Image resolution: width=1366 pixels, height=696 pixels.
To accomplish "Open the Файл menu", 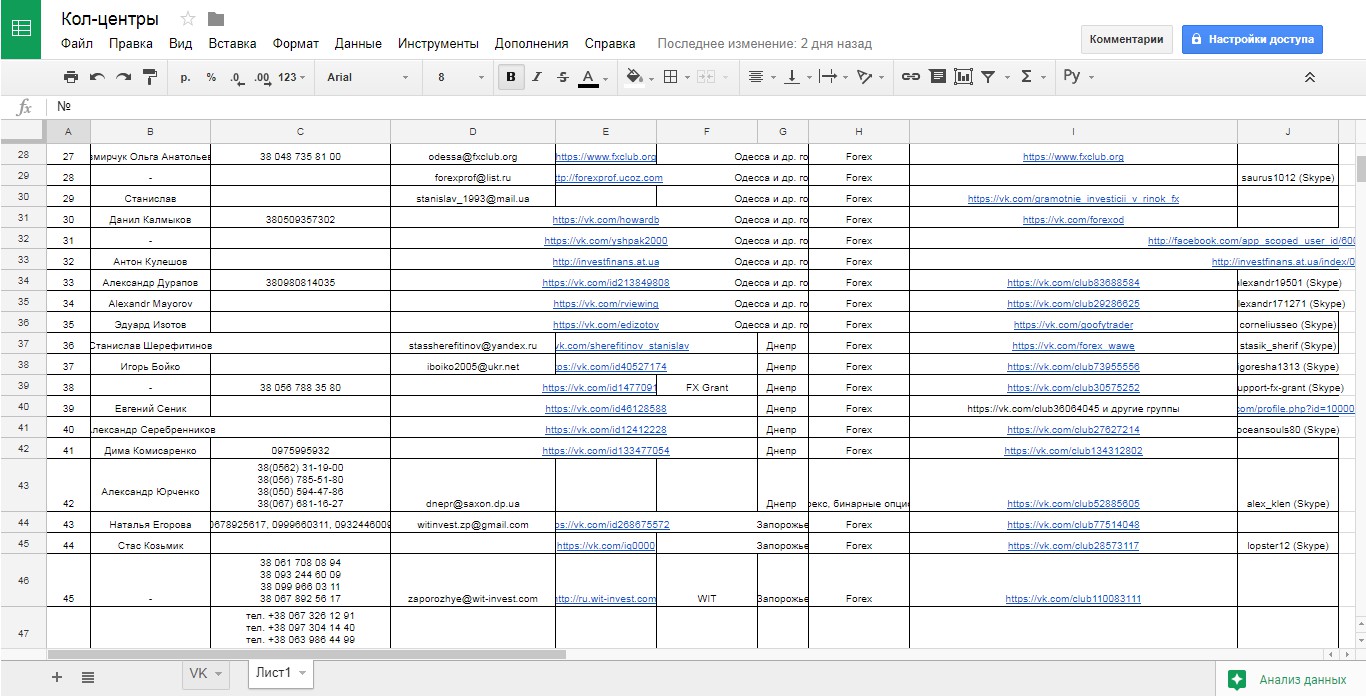I will (x=77, y=44).
